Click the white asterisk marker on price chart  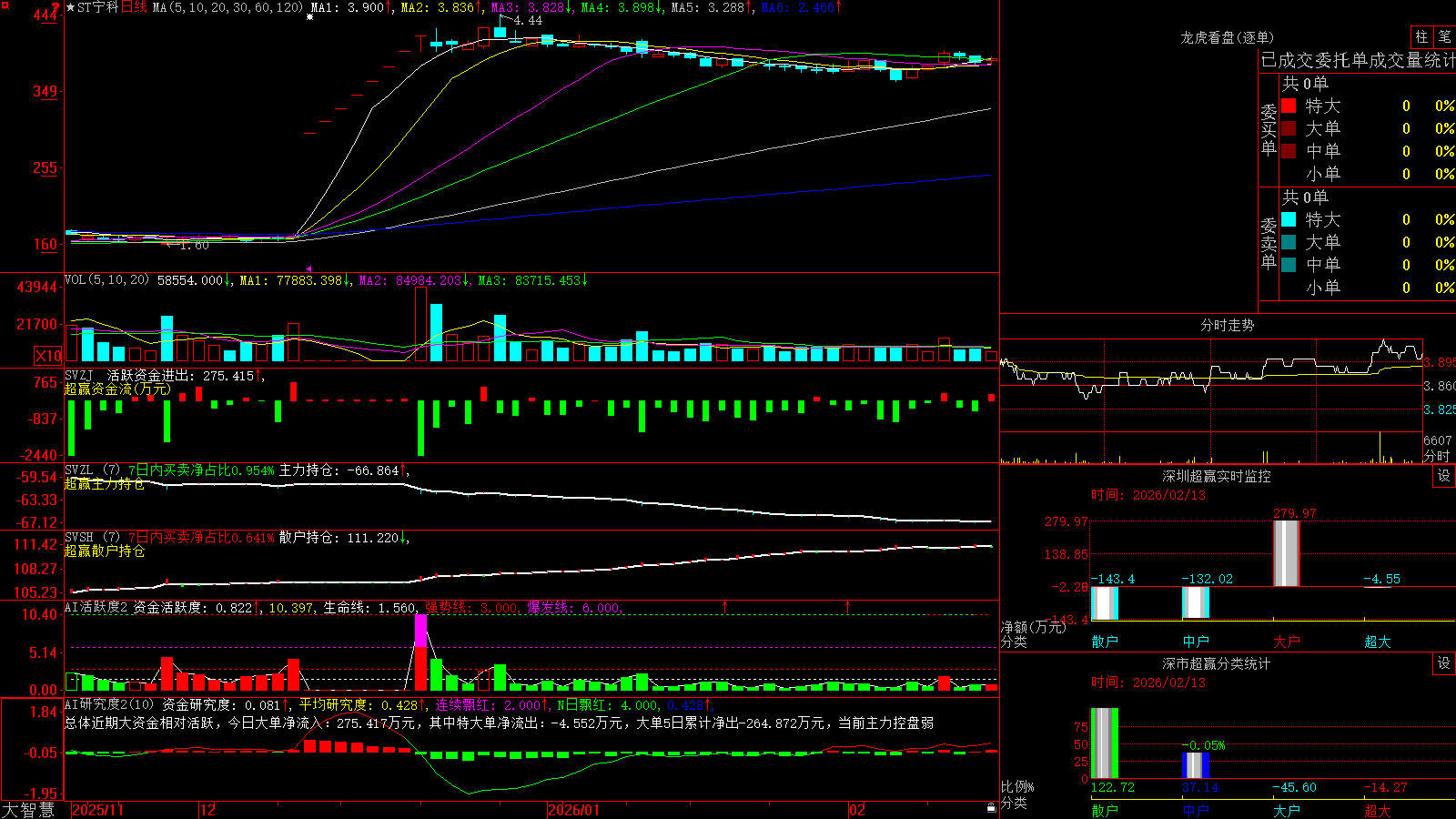tap(309, 17)
